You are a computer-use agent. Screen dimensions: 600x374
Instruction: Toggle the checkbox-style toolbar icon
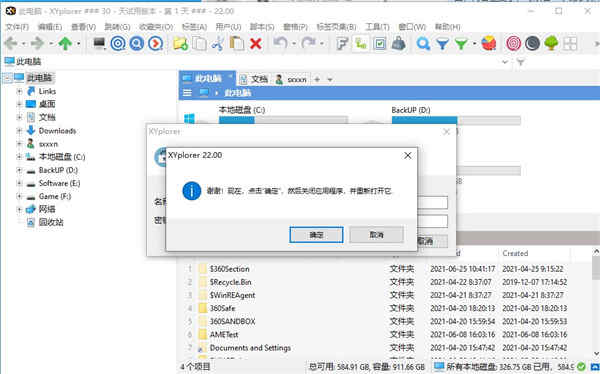tap(380, 44)
